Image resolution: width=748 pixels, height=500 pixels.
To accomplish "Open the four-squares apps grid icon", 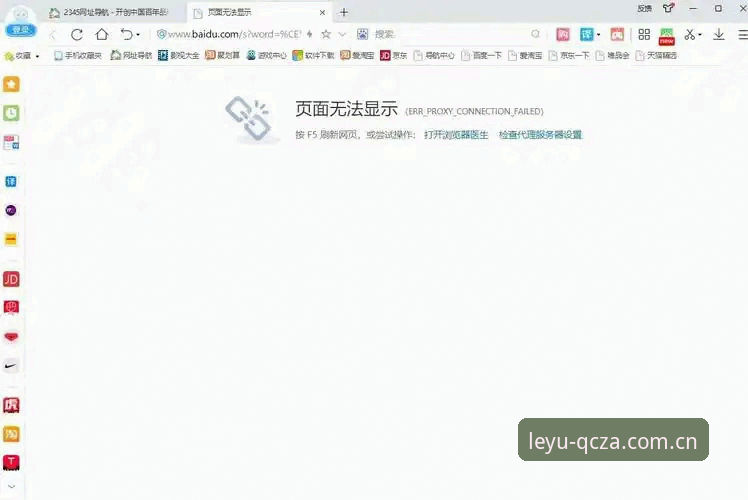I will [644, 34].
